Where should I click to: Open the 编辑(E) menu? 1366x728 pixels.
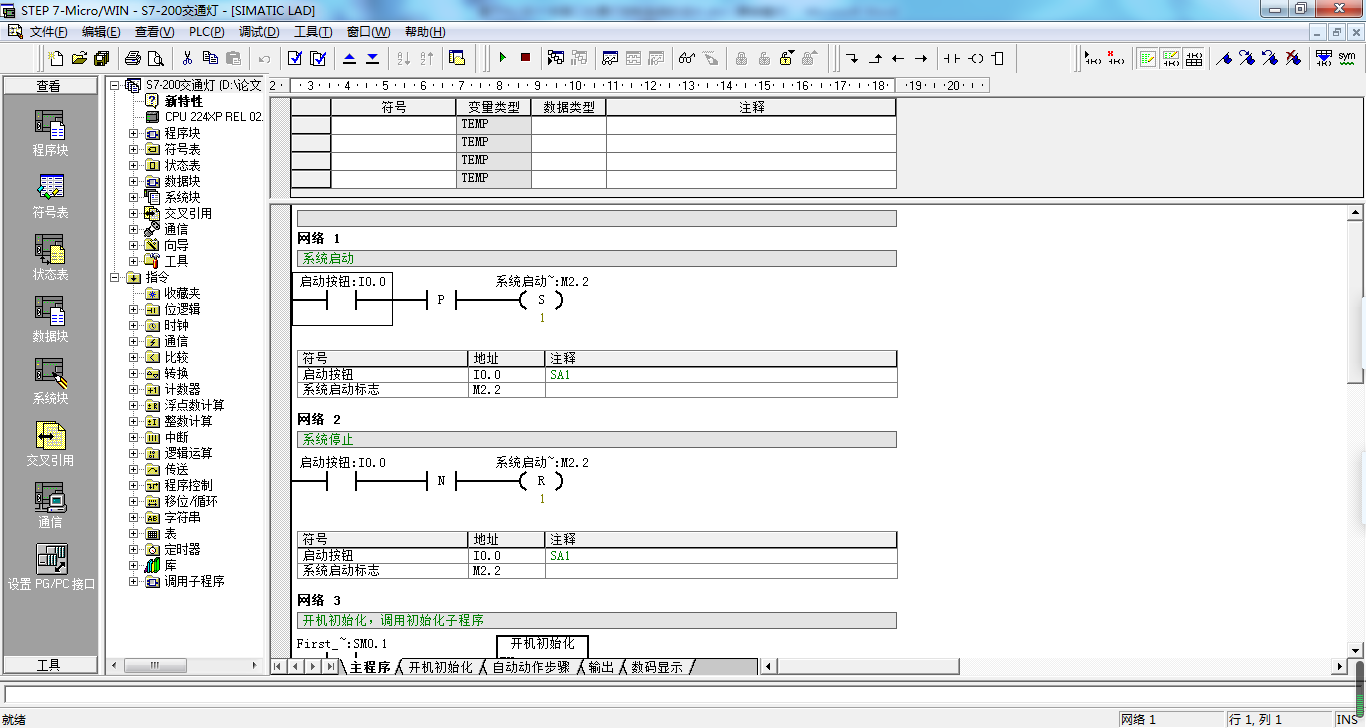click(101, 32)
